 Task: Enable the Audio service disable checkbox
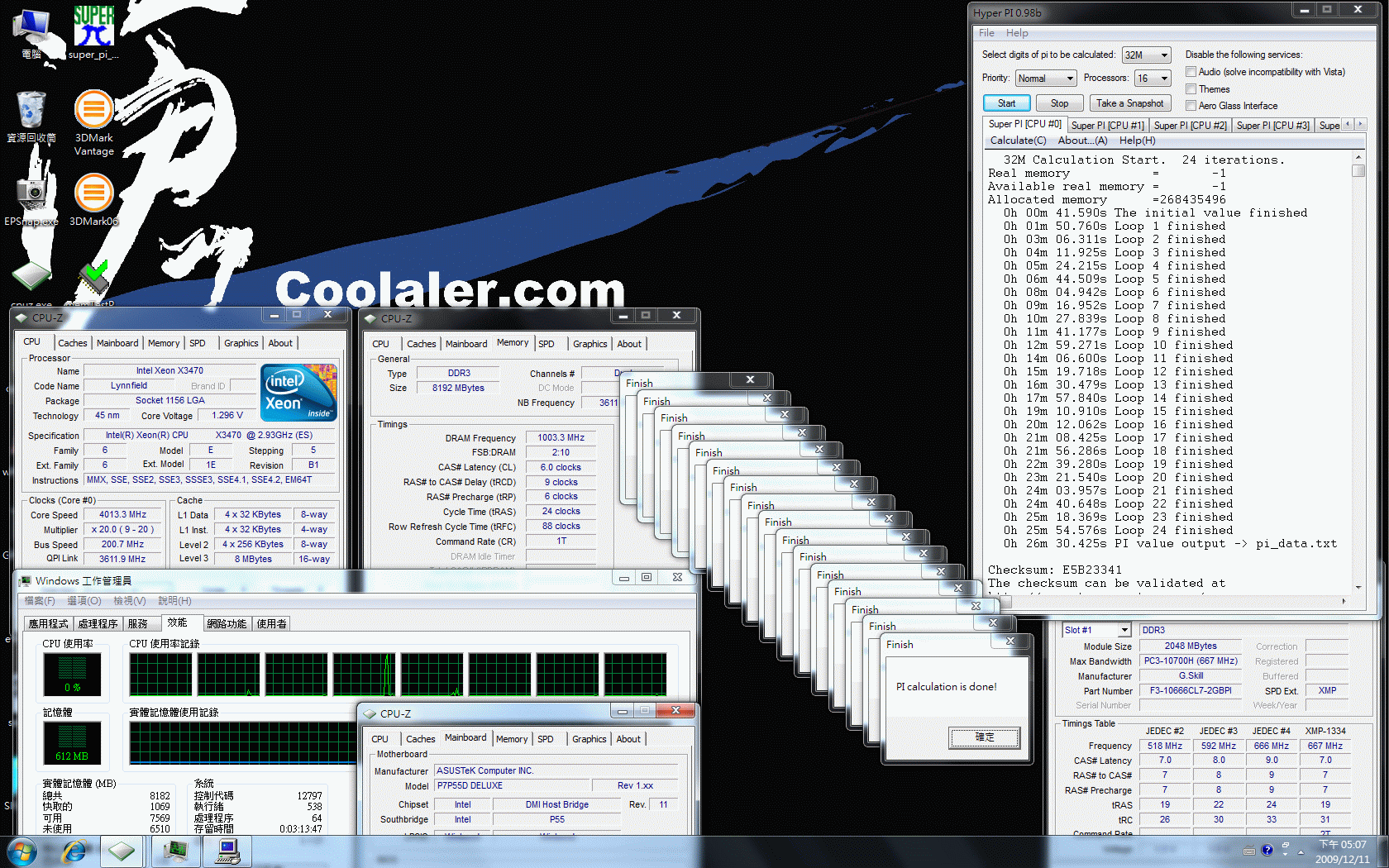1191,72
